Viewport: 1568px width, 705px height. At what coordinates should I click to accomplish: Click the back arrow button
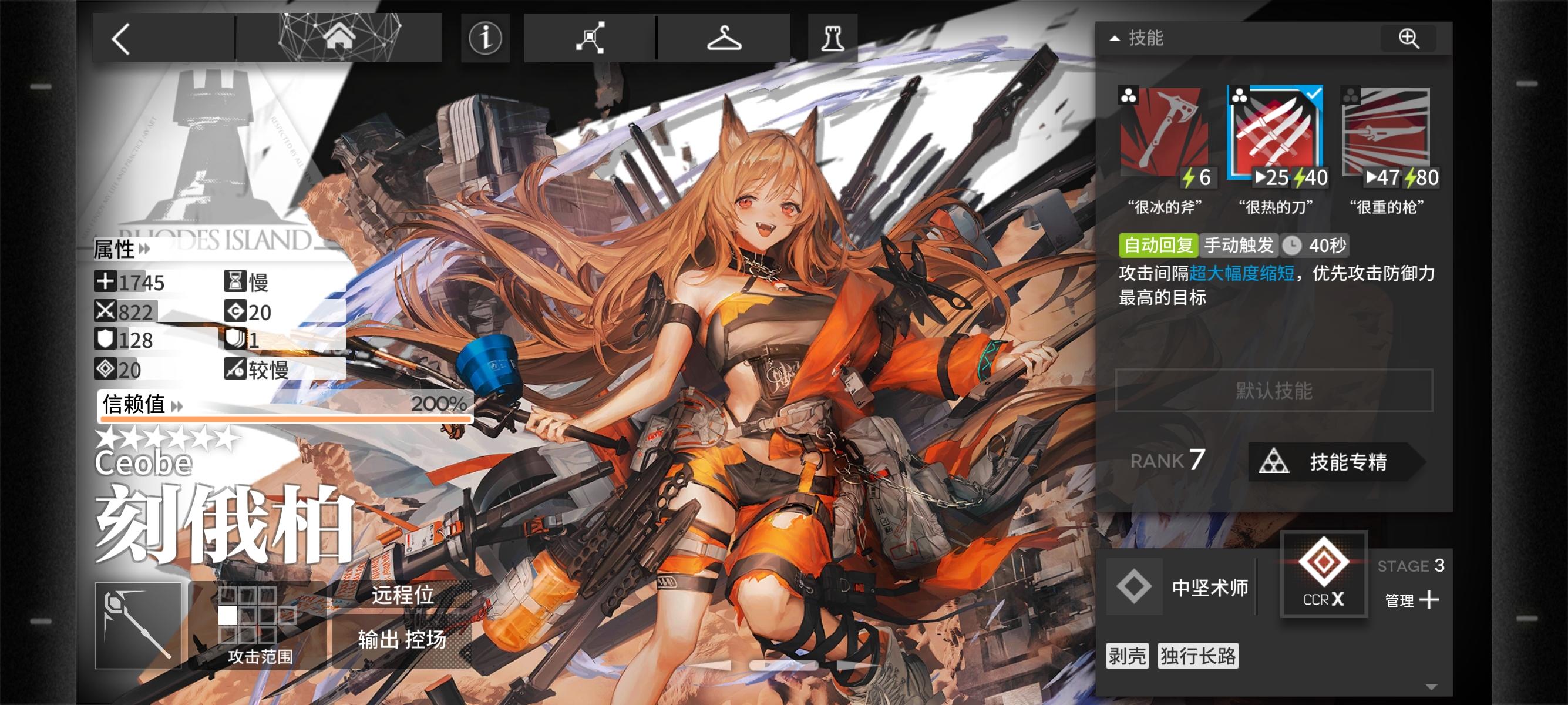click(x=122, y=39)
